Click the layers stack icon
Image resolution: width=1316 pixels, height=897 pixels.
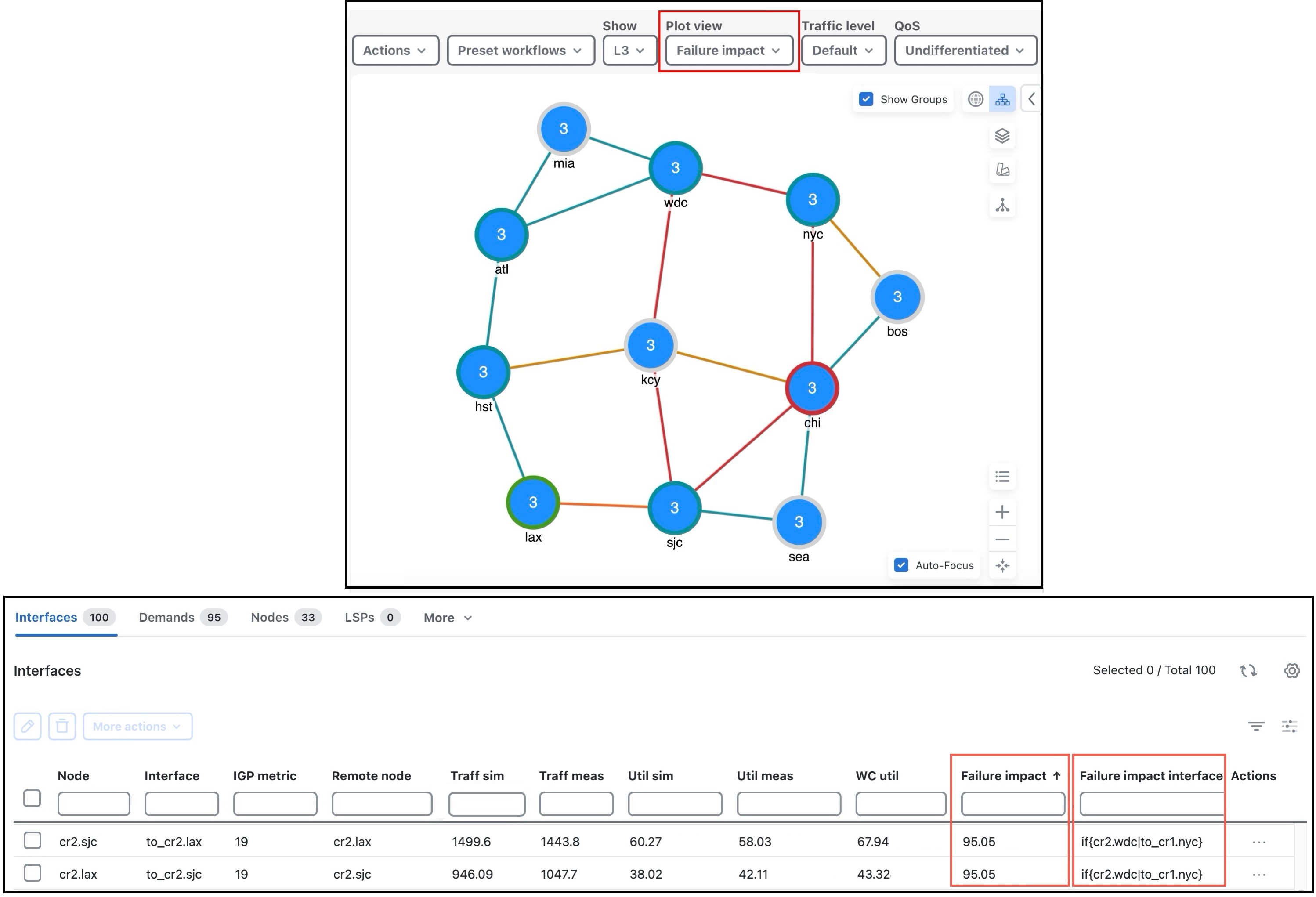(x=1002, y=136)
